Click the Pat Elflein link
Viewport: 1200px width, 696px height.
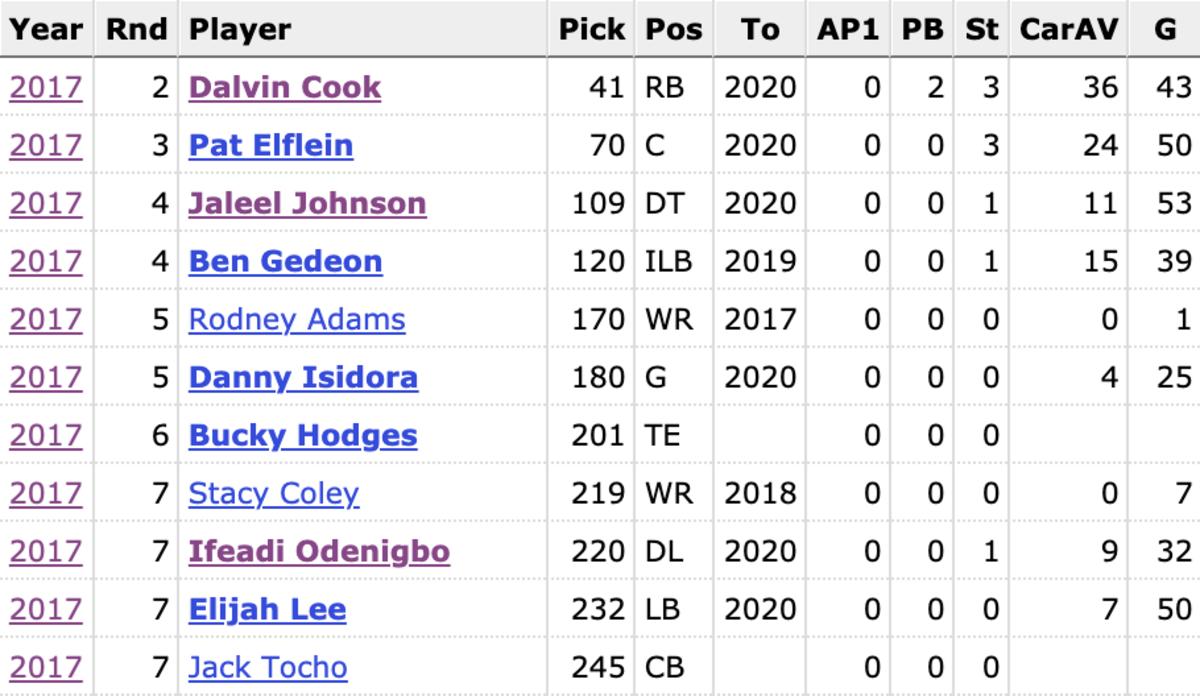[271, 145]
